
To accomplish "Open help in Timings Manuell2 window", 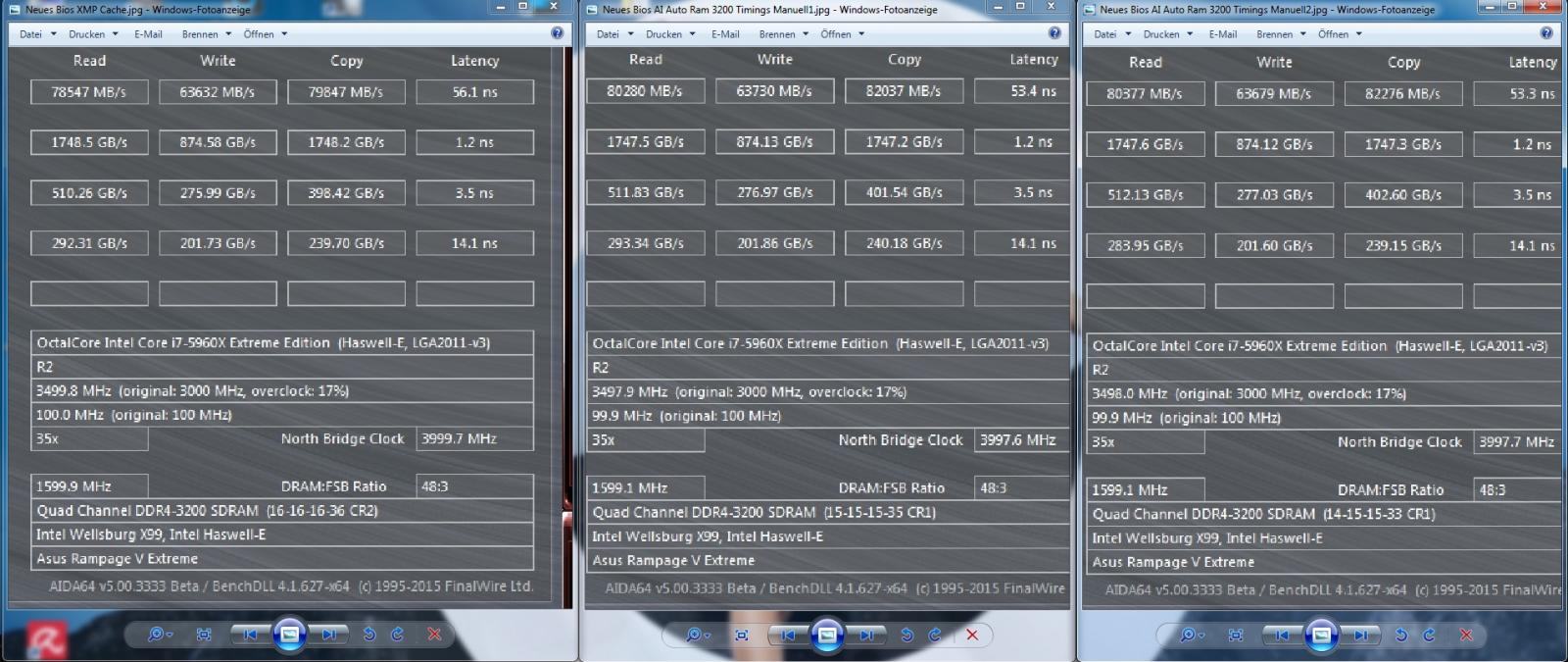I will tap(1546, 33).
